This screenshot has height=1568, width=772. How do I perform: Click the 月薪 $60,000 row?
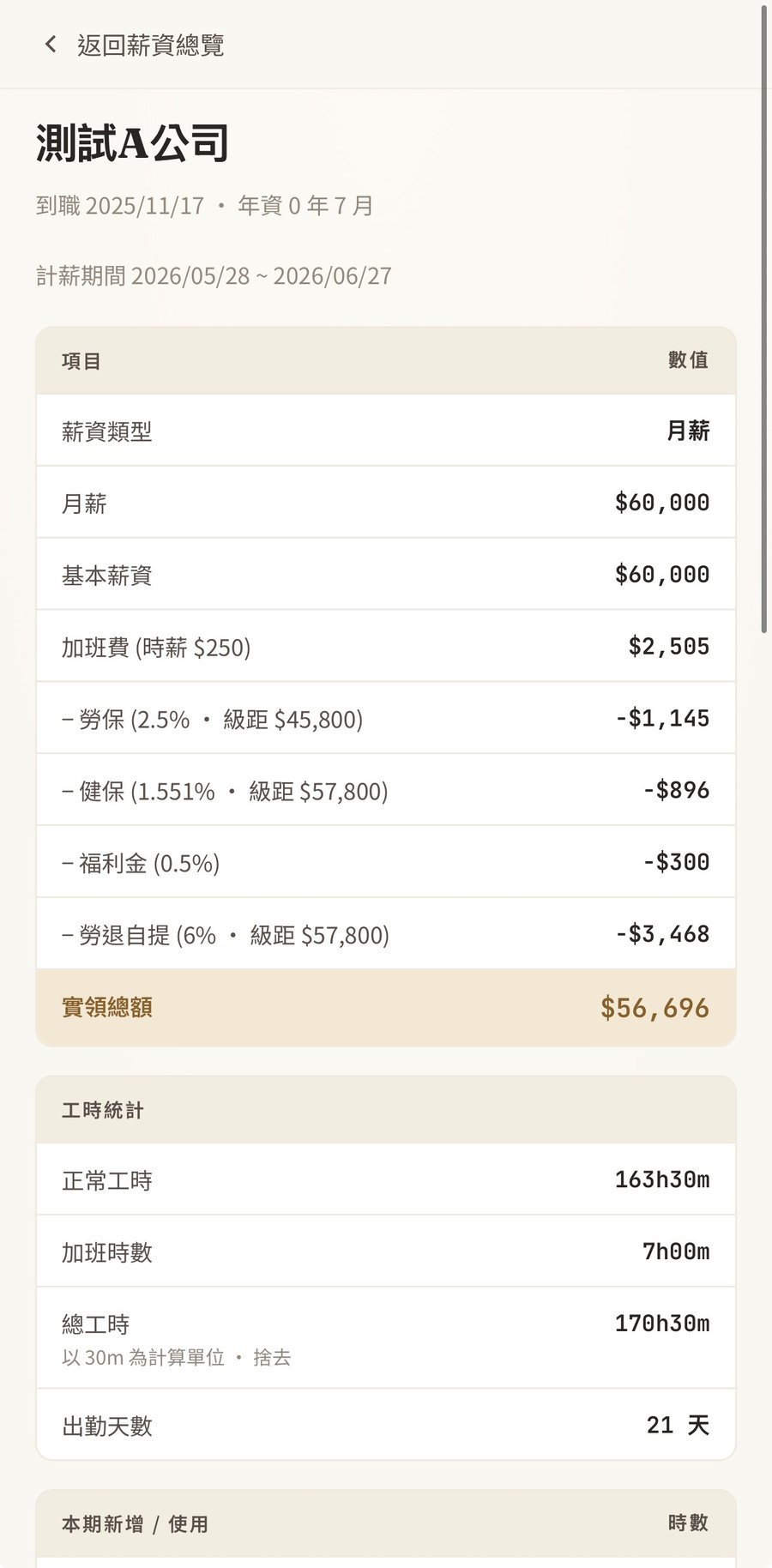pos(386,503)
